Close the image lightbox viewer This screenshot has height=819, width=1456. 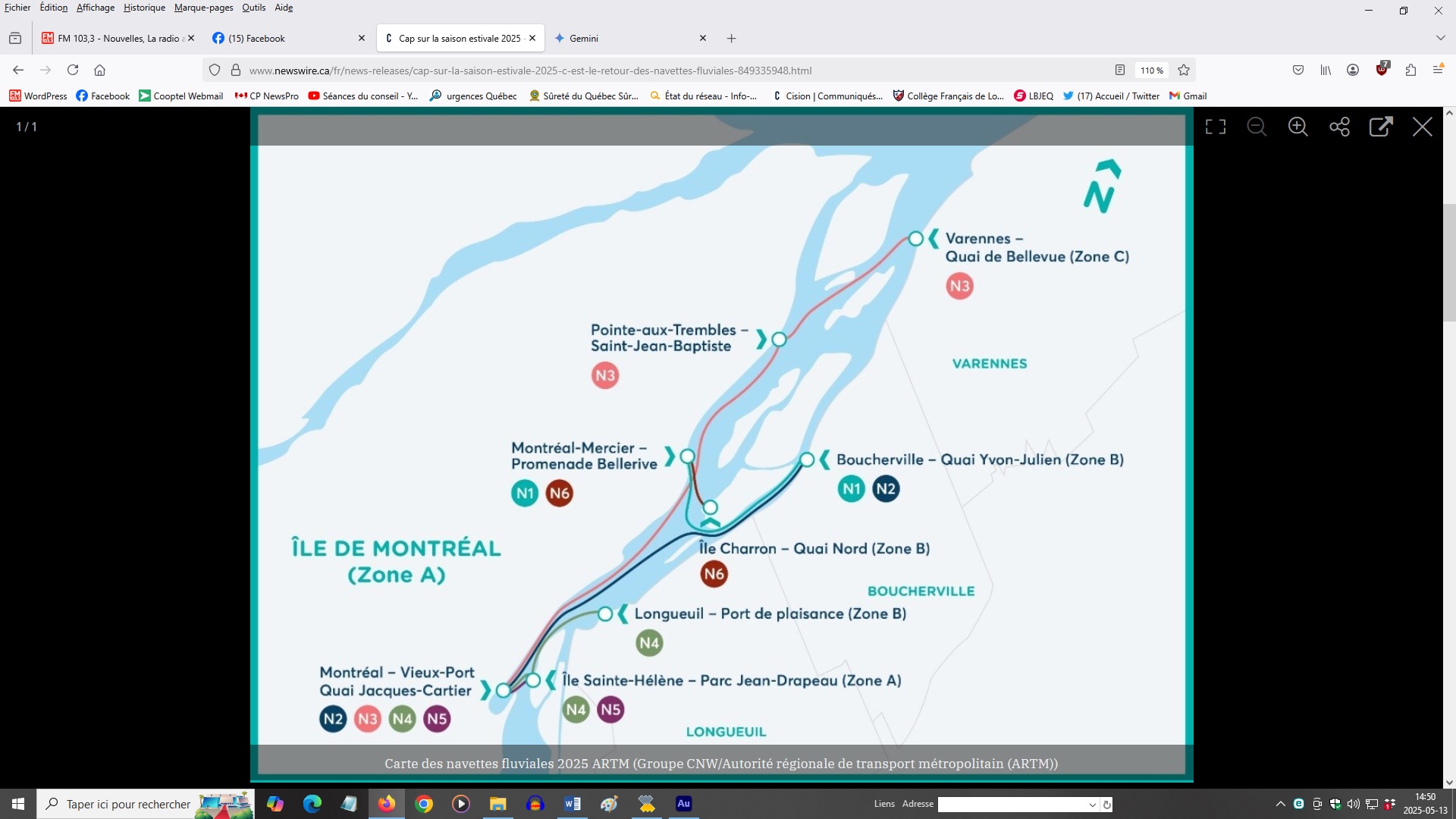pos(1422,127)
